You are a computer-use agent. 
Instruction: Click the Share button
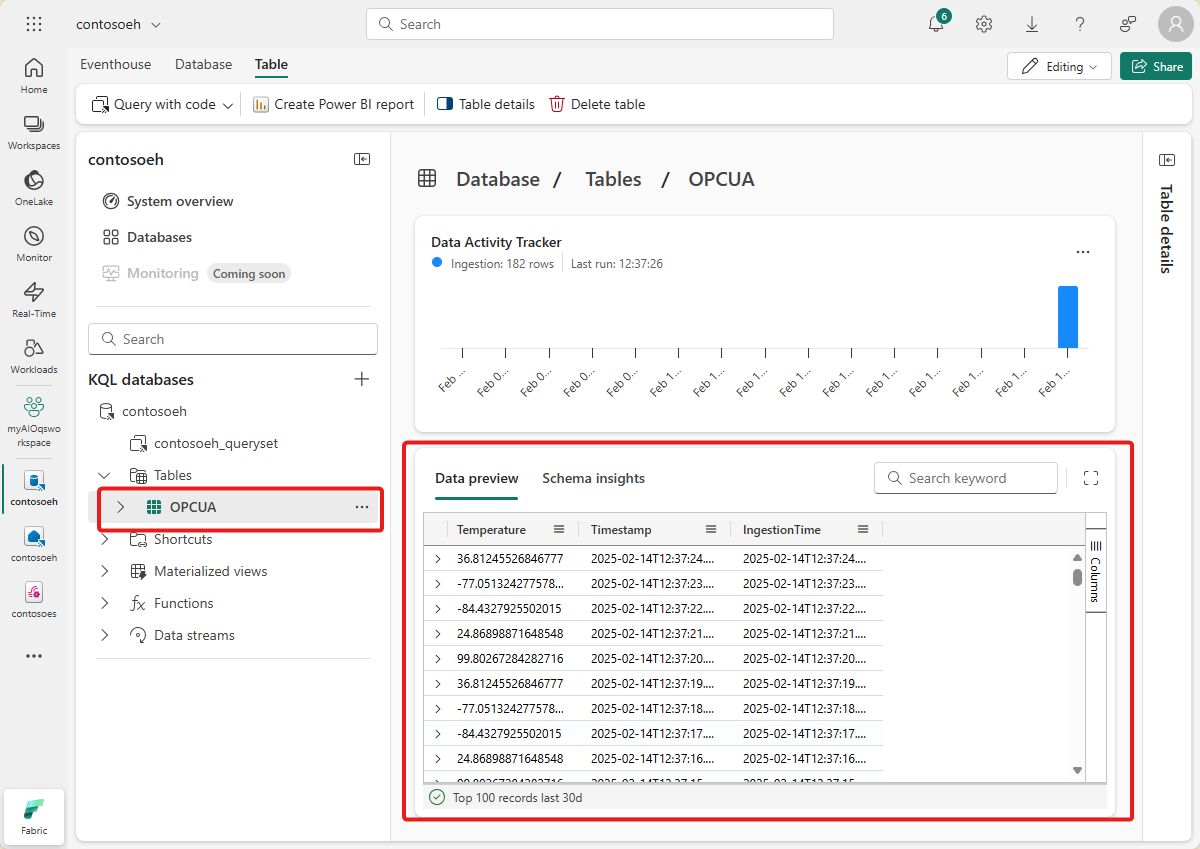[x=1156, y=64]
